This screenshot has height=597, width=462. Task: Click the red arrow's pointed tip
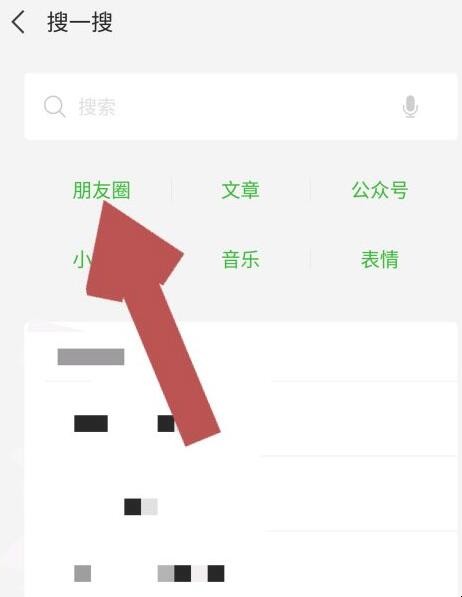(104, 204)
